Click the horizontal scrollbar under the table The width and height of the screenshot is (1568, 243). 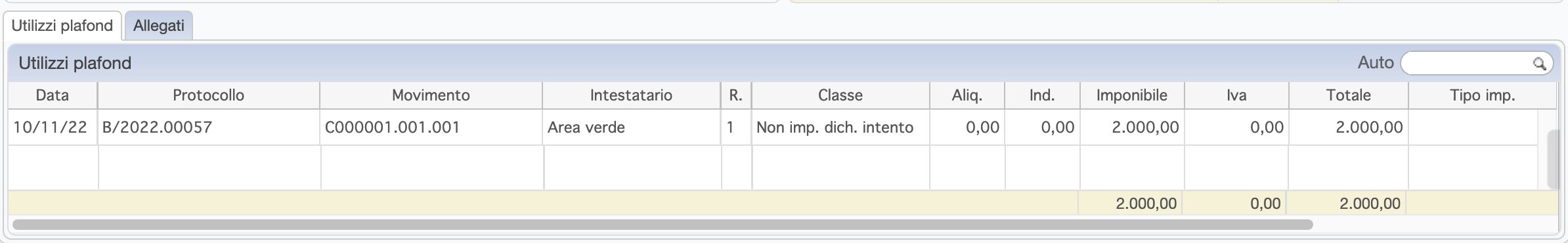(x=663, y=225)
